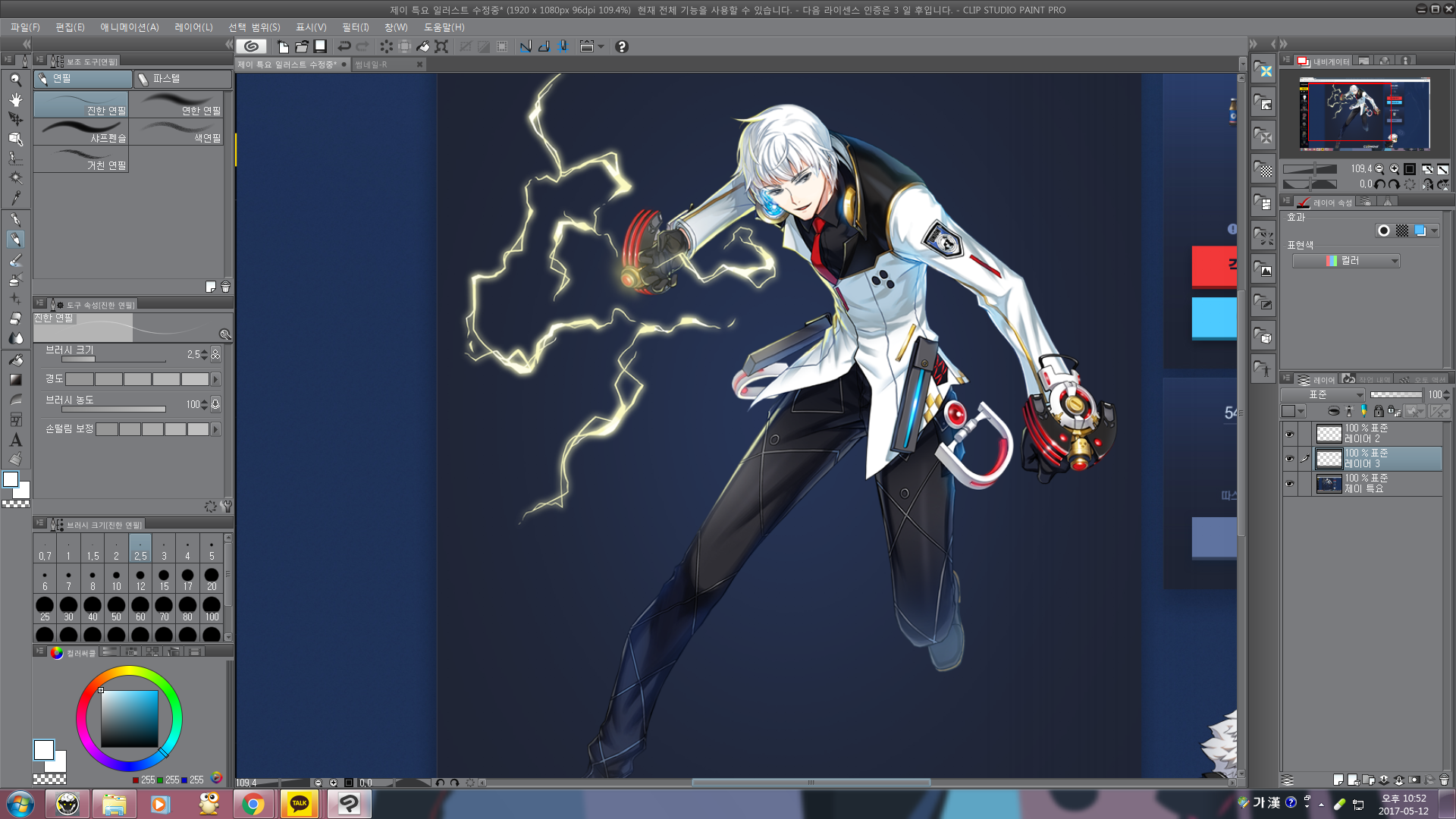Hide the 제이 특요 layer

[1289, 483]
